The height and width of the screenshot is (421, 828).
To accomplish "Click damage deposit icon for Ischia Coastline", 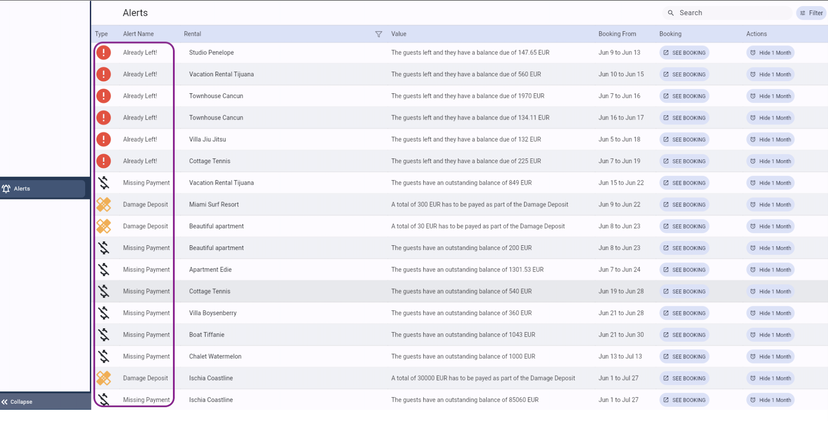I will [x=104, y=378].
